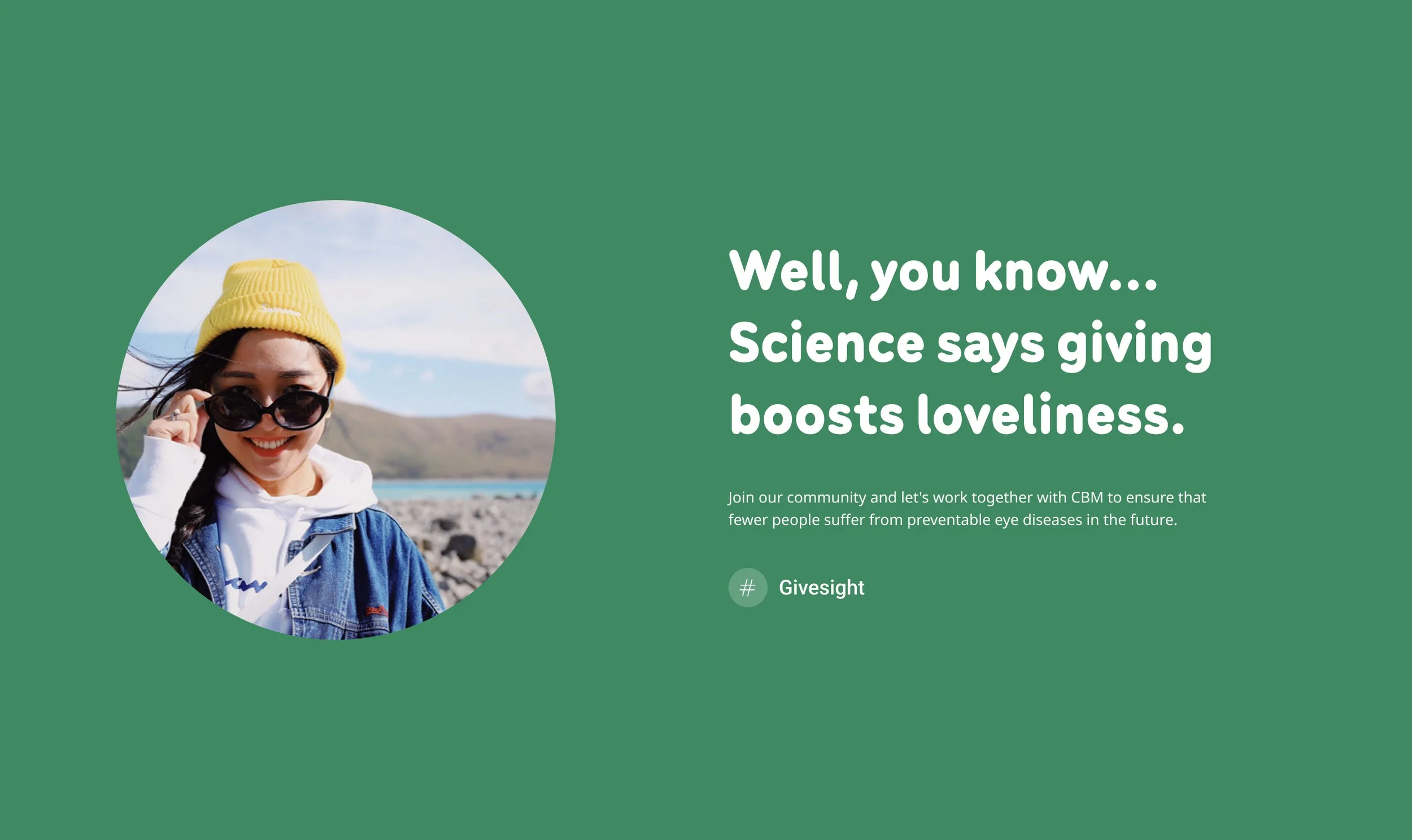Open the Givesight hashtag link
1412x840 pixels.
pos(821,588)
